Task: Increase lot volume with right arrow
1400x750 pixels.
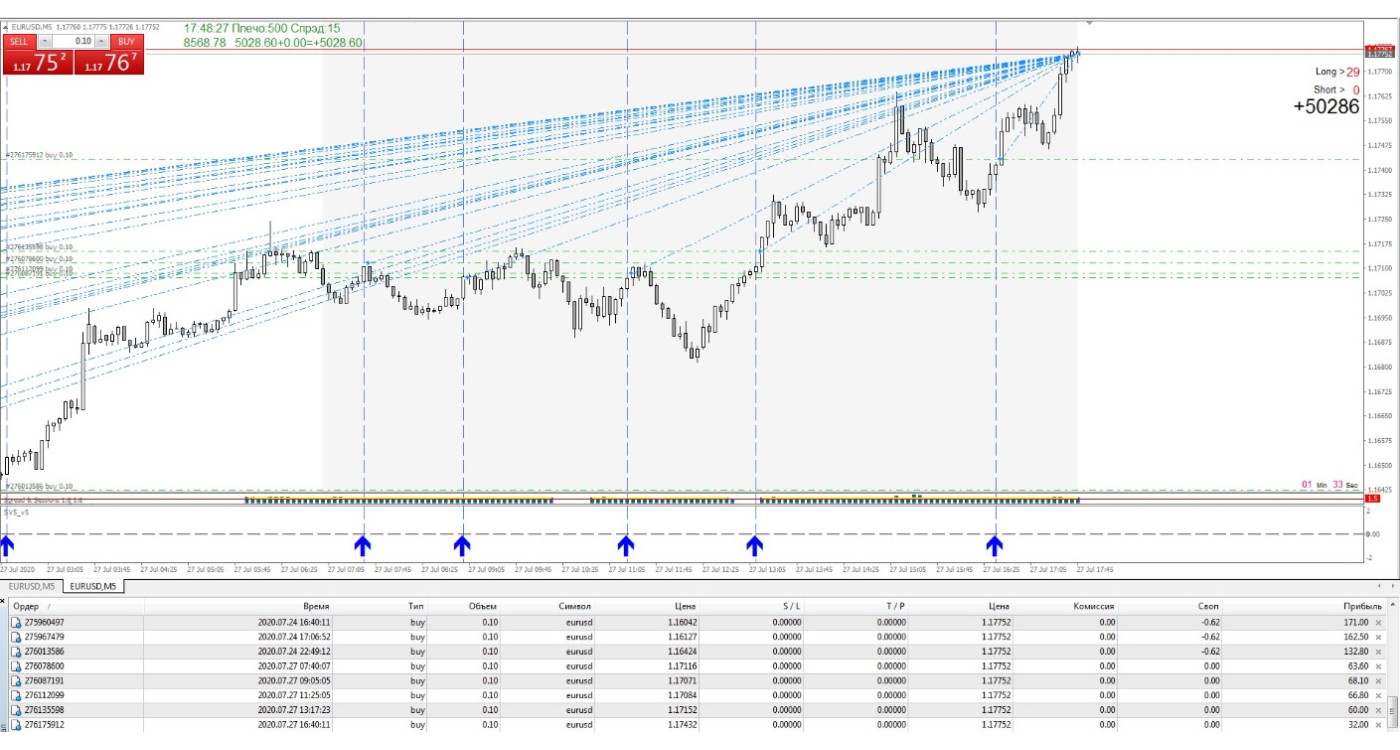Action: (101, 41)
